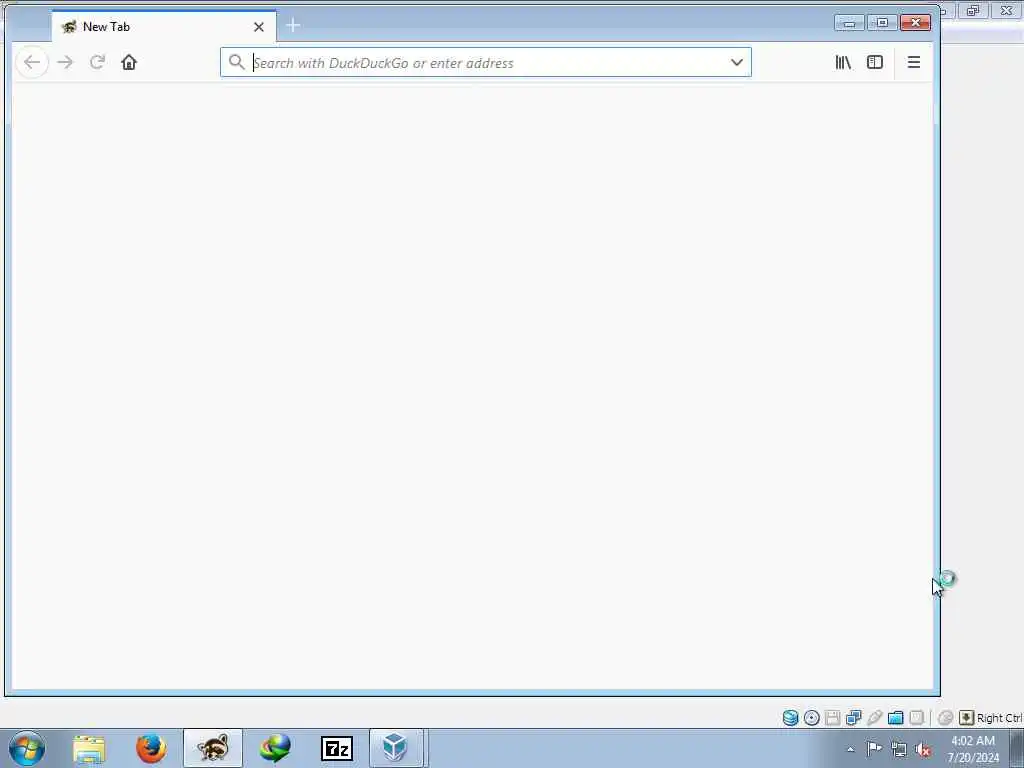1024x768 pixels.
Task: Go back using the back arrow
Action: [x=31, y=63]
